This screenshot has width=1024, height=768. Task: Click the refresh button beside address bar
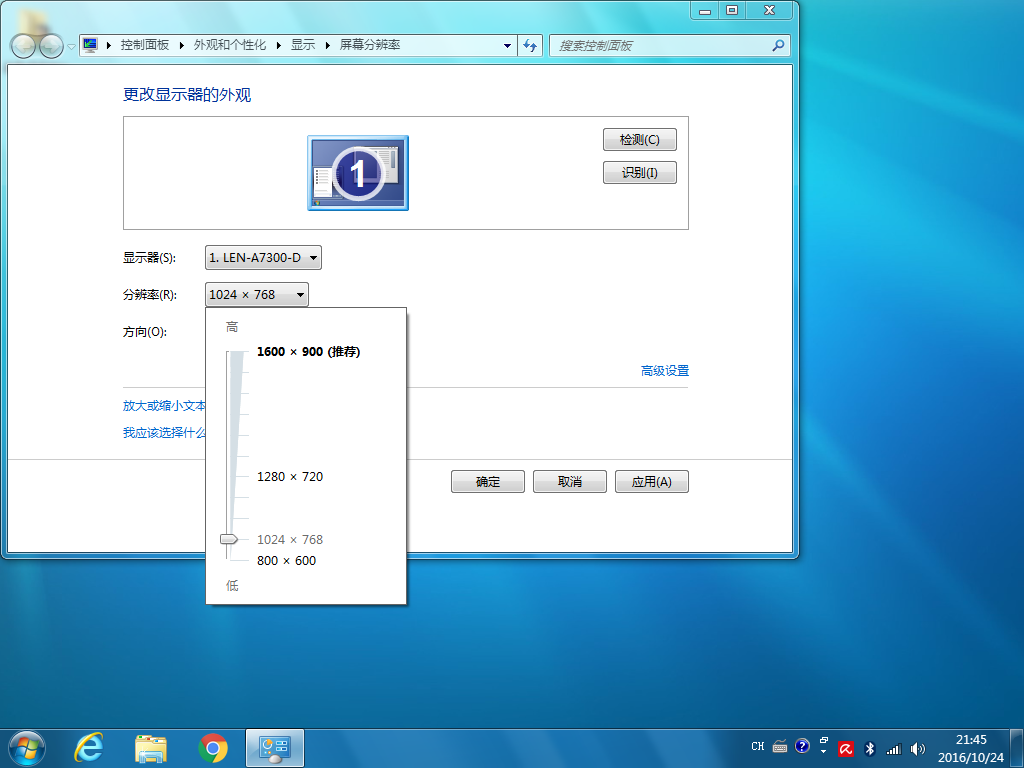[x=530, y=45]
